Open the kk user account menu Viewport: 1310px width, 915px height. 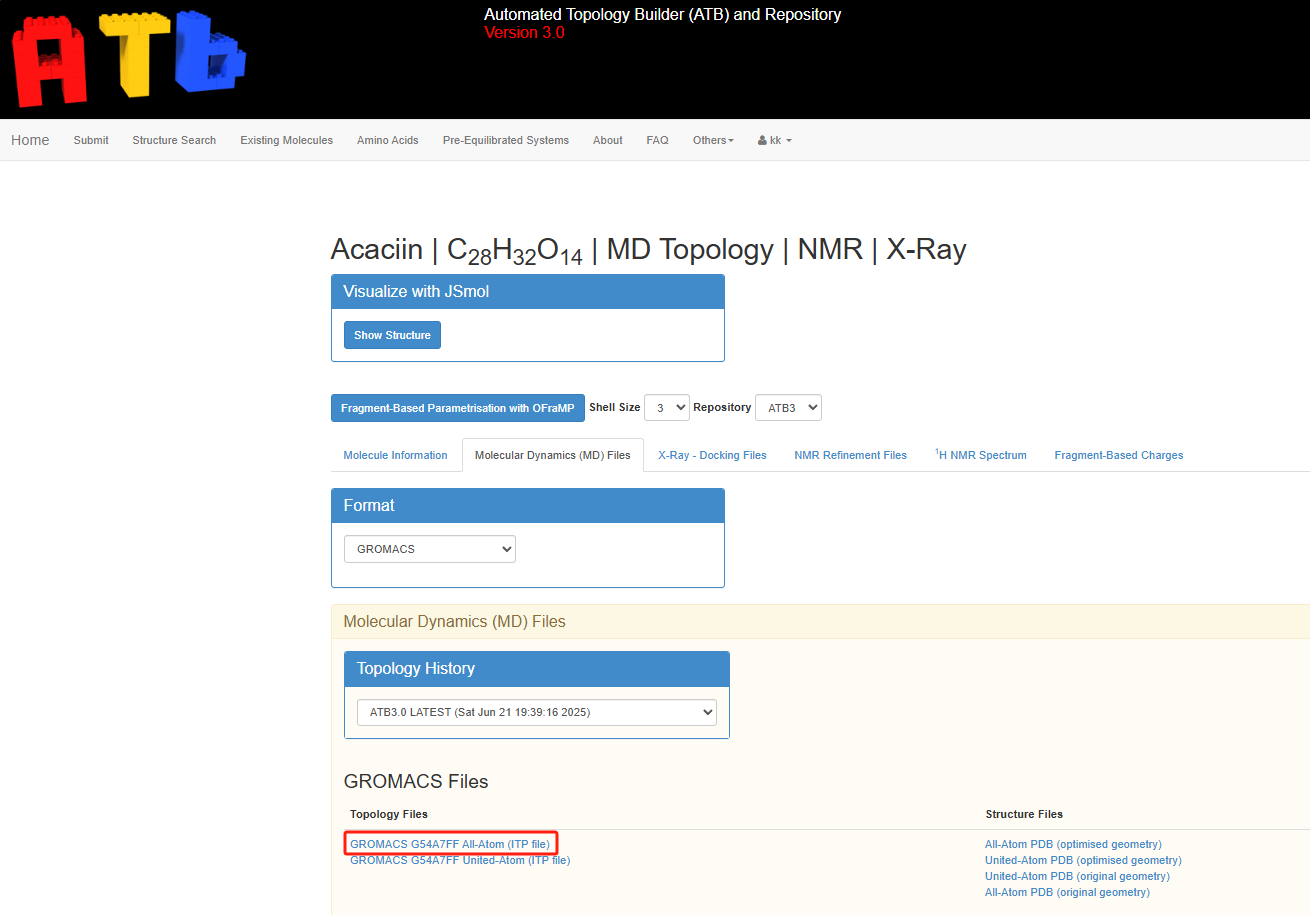tap(774, 140)
